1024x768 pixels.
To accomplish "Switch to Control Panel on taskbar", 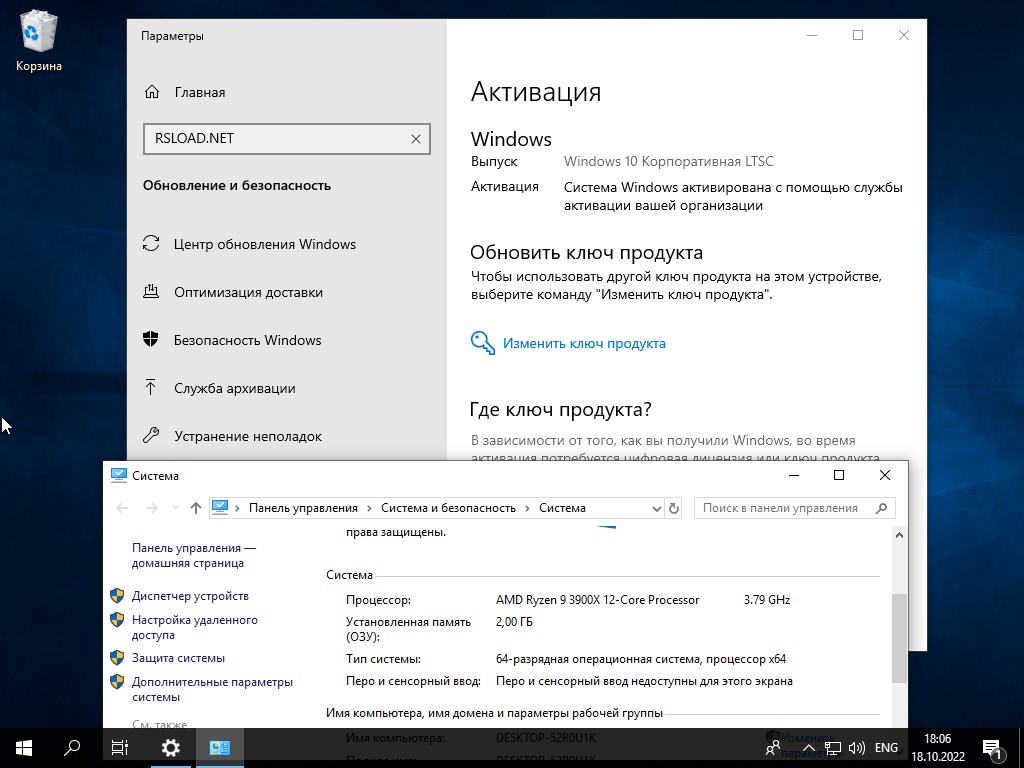I will (x=220, y=748).
